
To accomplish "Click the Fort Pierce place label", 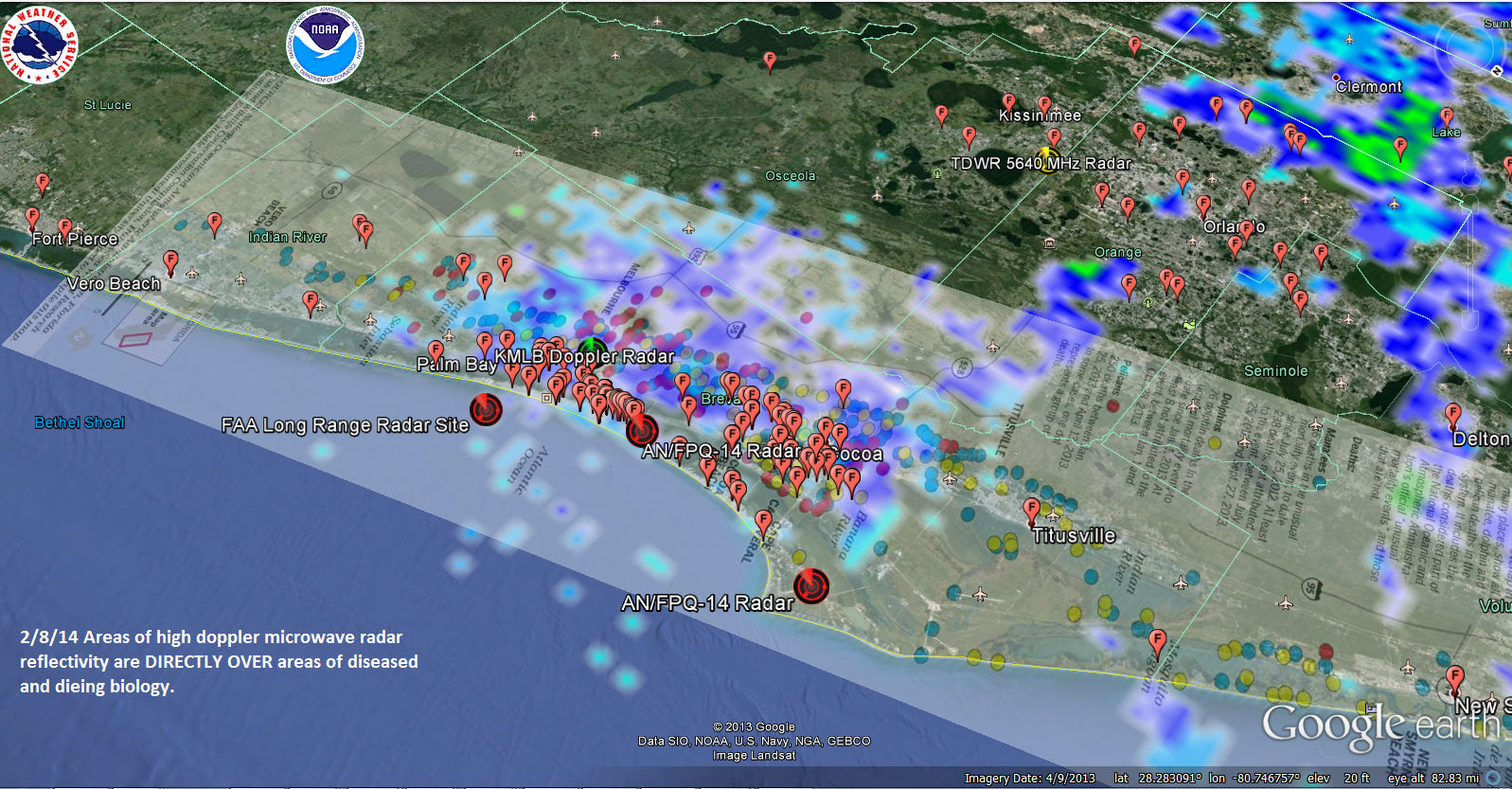I will pyautogui.click(x=75, y=240).
